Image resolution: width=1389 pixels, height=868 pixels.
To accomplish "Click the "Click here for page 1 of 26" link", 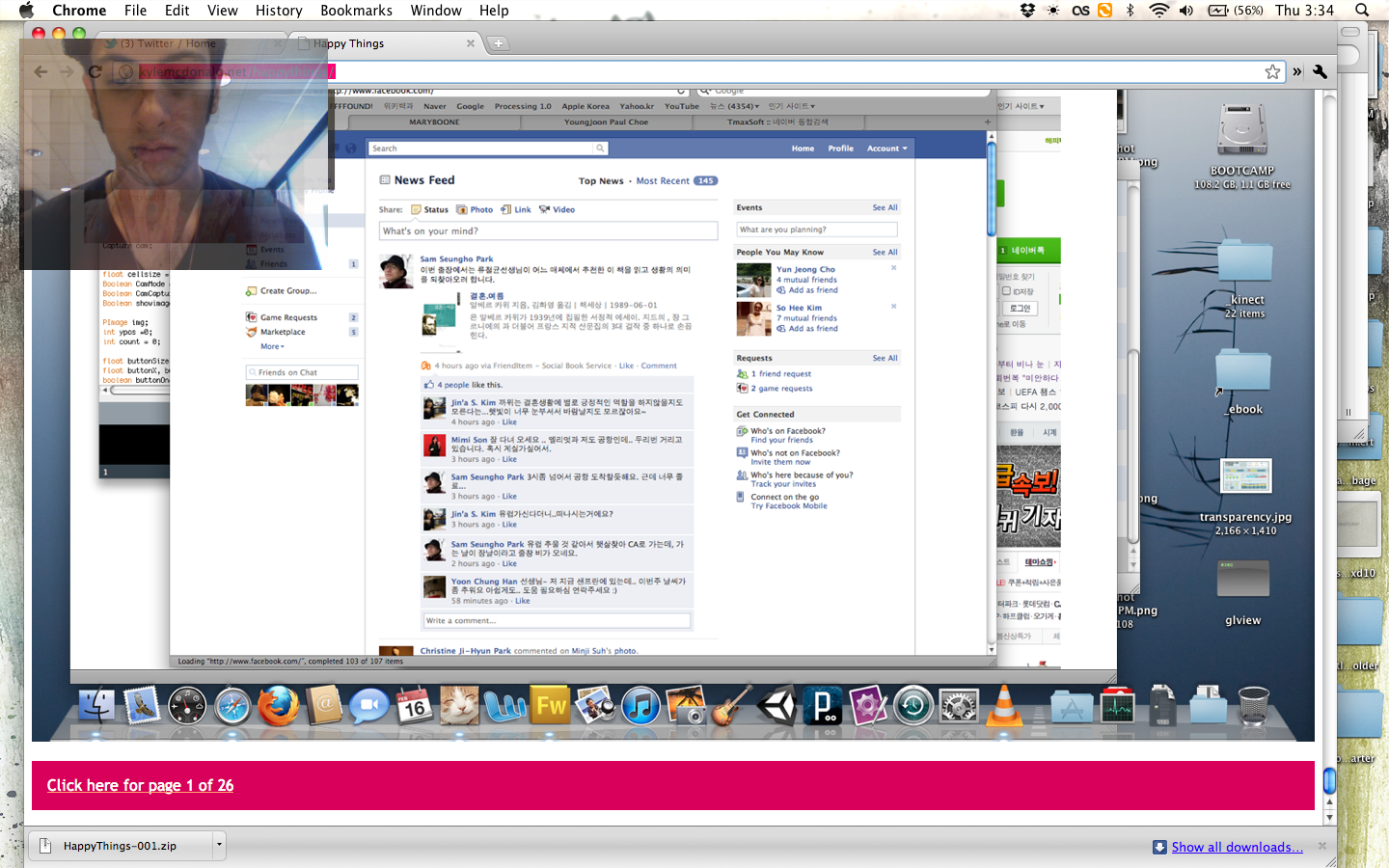I will point(140,785).
